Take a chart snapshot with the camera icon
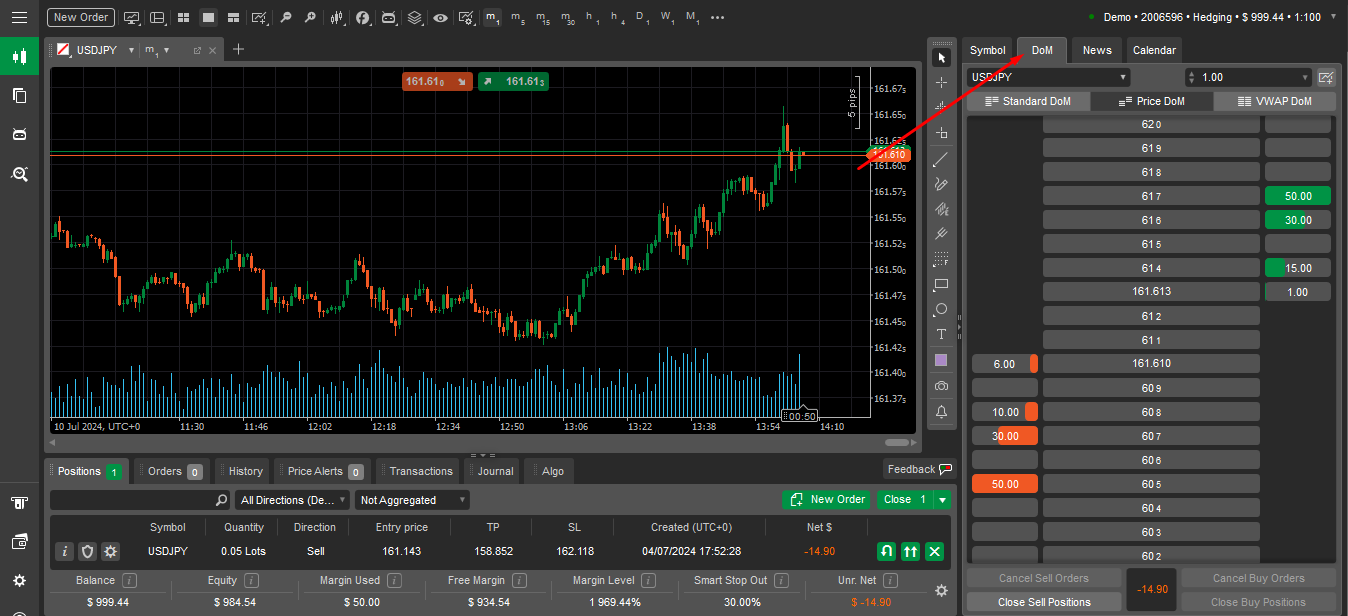The image size is (1348, 616). (941, 386)
